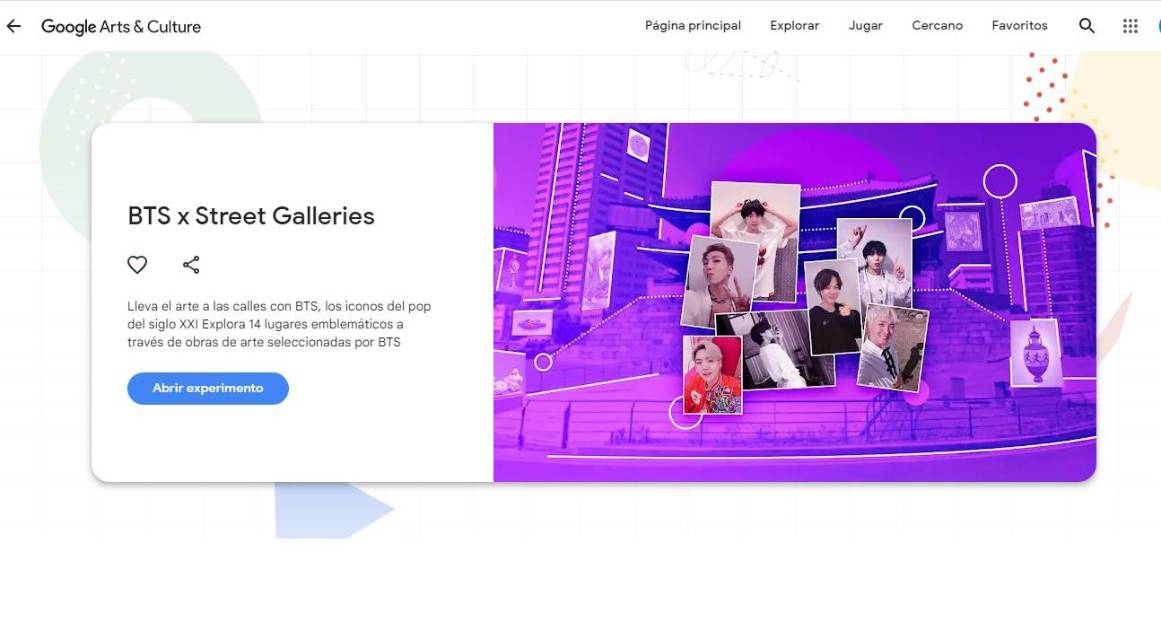1161x630 pixels.
Task: Click the purple BTS banner image
Action: [x=794, y=302]
